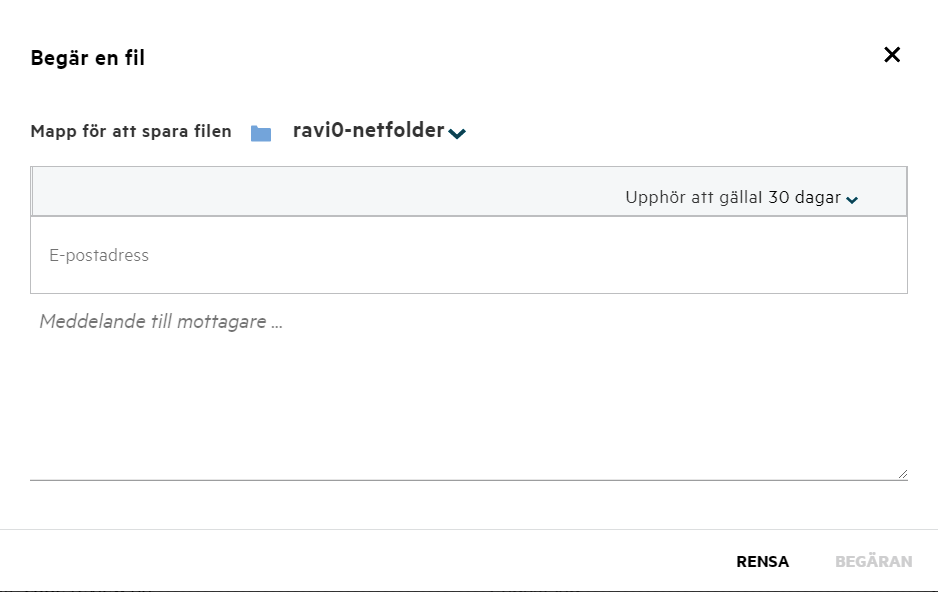Image resolution: width=938 pixels, height=592 pixels.
Task: Click the underline below the message area
Action: [468, 480]
